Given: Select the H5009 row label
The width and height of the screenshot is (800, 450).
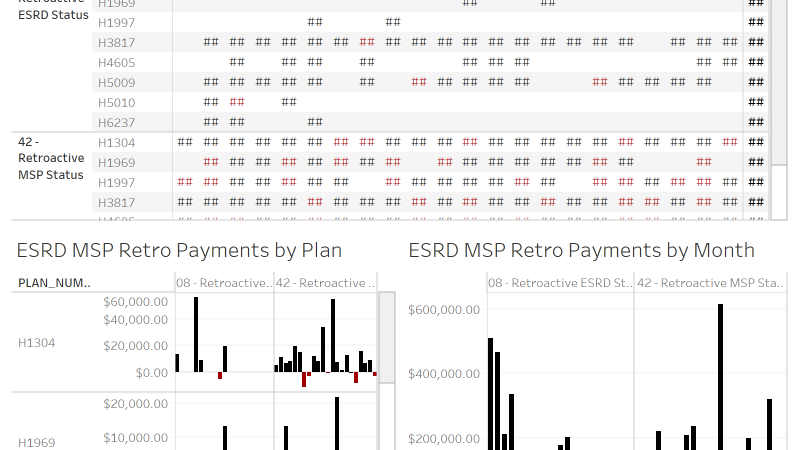Looking at the screenshot, I should (116, 83).
